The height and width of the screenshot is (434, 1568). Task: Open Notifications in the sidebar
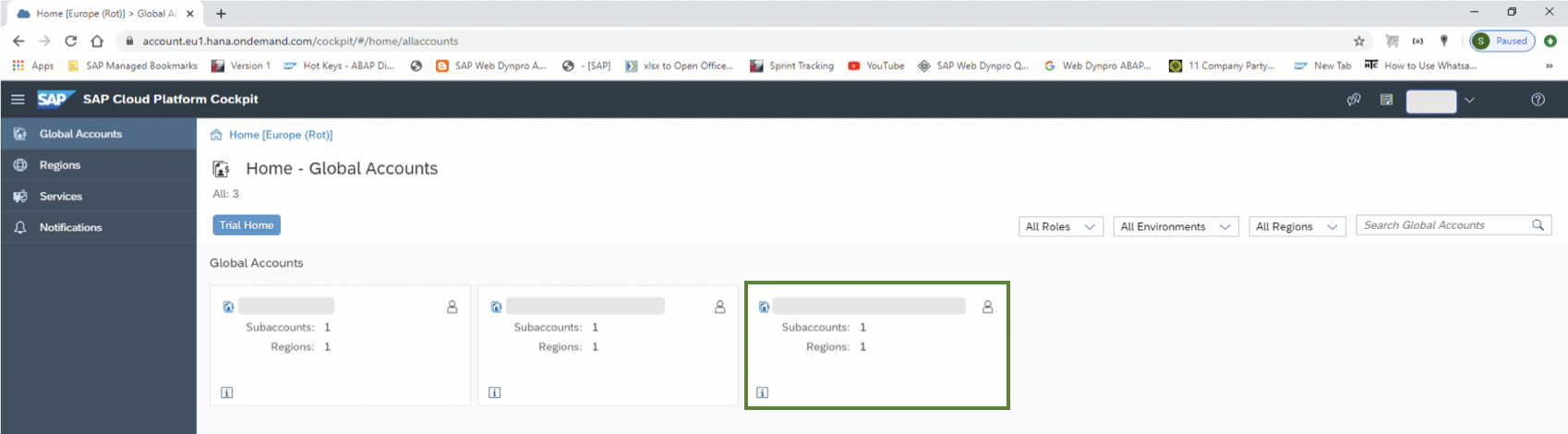(98, 227)
